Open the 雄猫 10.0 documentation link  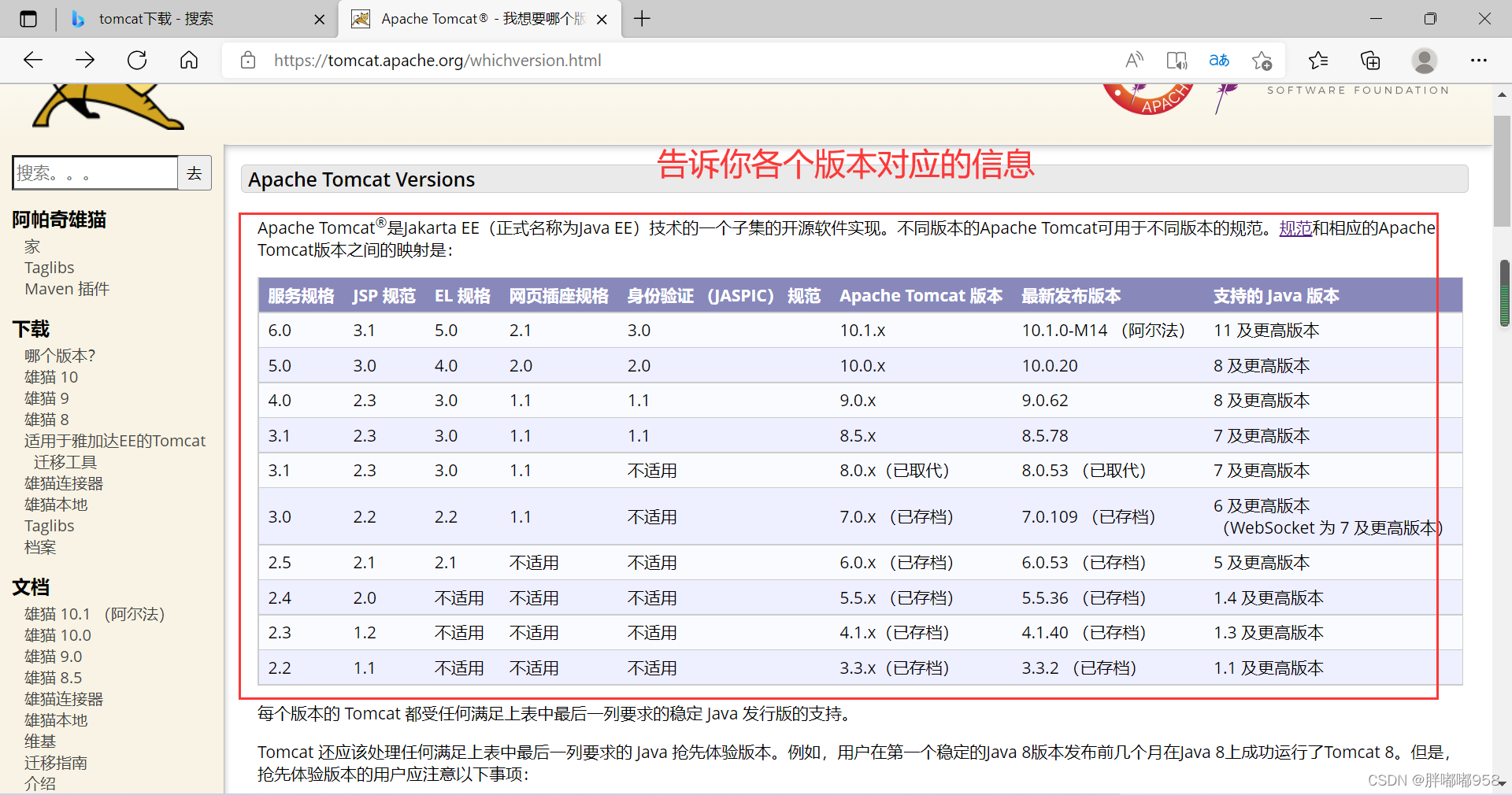[x=57, y=635]
